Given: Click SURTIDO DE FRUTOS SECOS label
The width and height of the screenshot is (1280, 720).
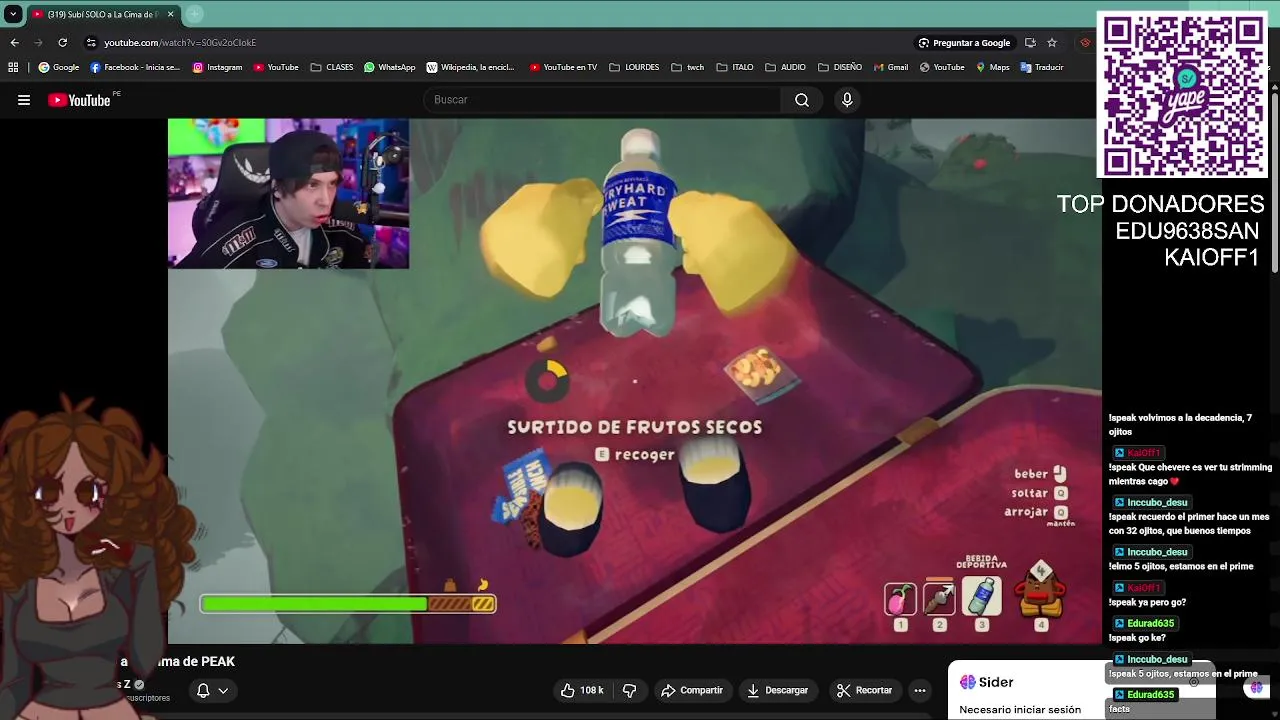Looking at the screenshot, I should [635, 427].
